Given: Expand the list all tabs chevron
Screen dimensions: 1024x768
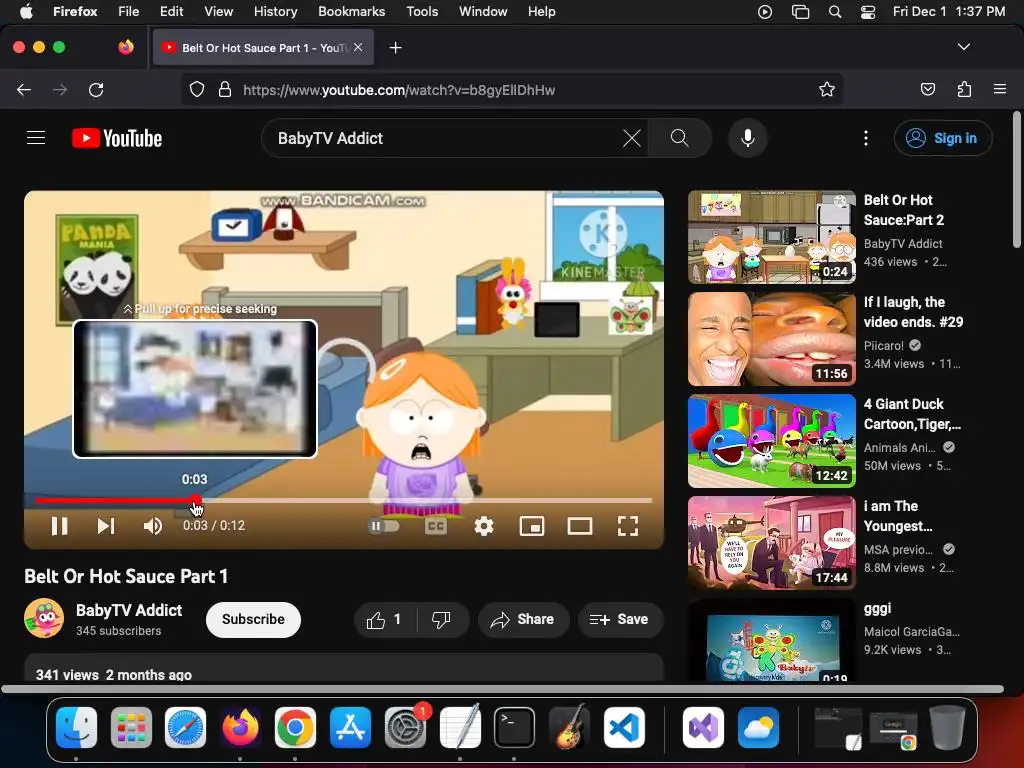Looking at the screenshot, I should [x=964, y=47].
